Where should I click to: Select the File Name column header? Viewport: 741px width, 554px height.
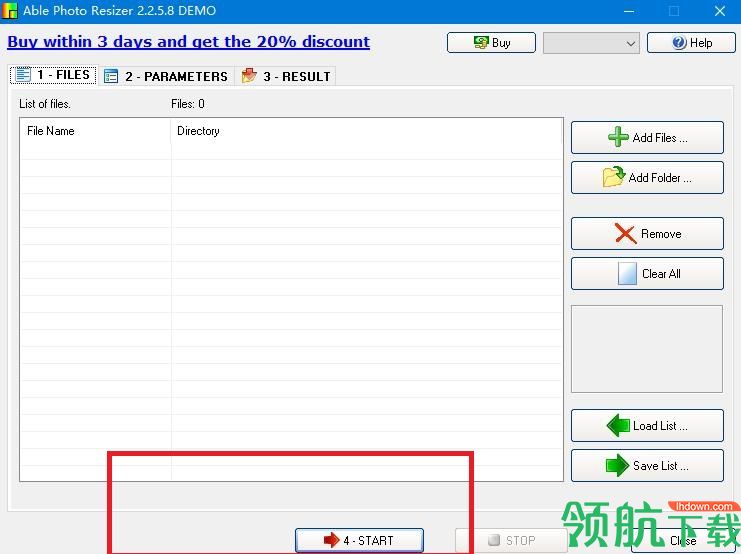pos(95,131)
